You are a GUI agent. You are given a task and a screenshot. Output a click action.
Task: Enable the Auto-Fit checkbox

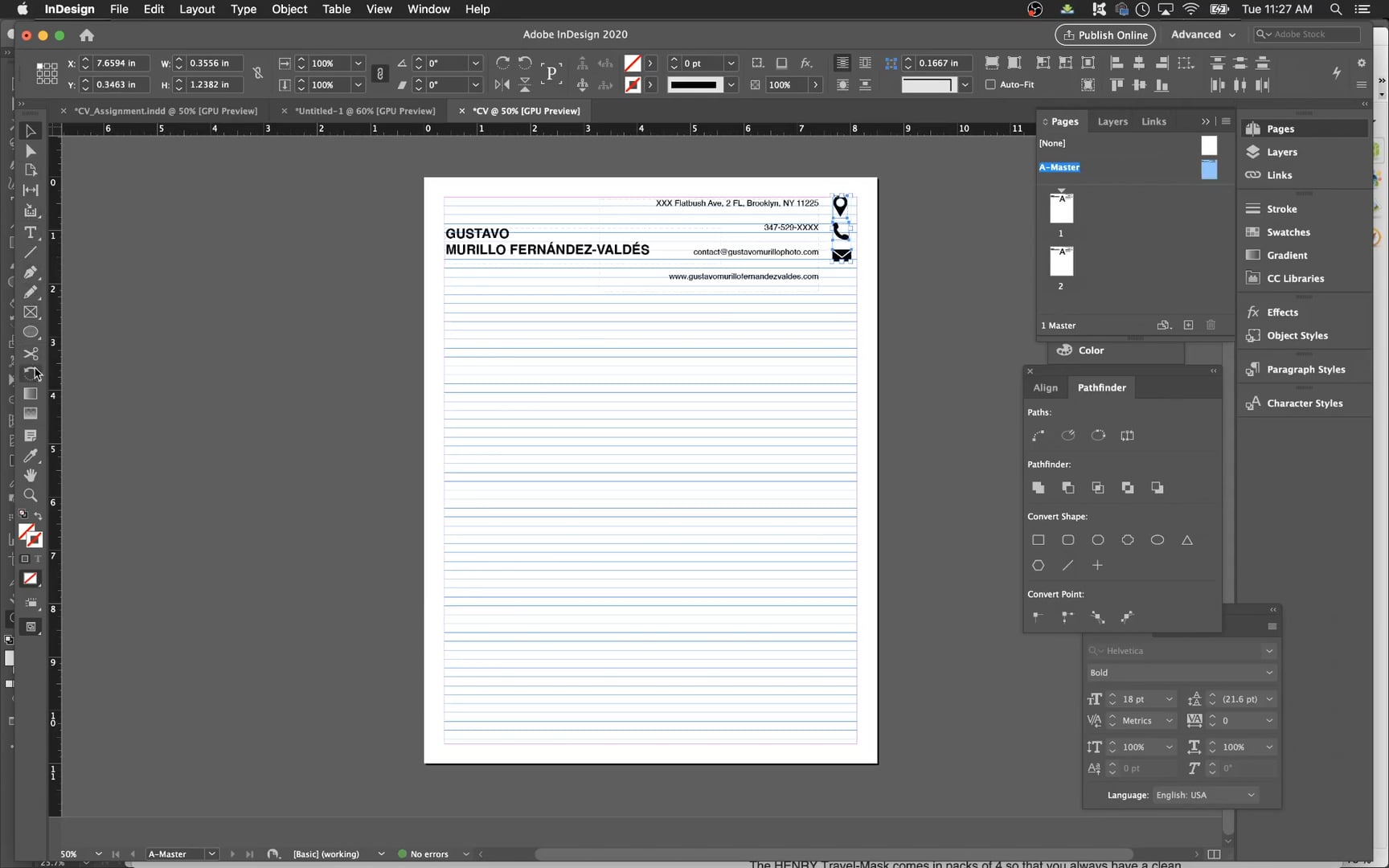pos(990,84)
